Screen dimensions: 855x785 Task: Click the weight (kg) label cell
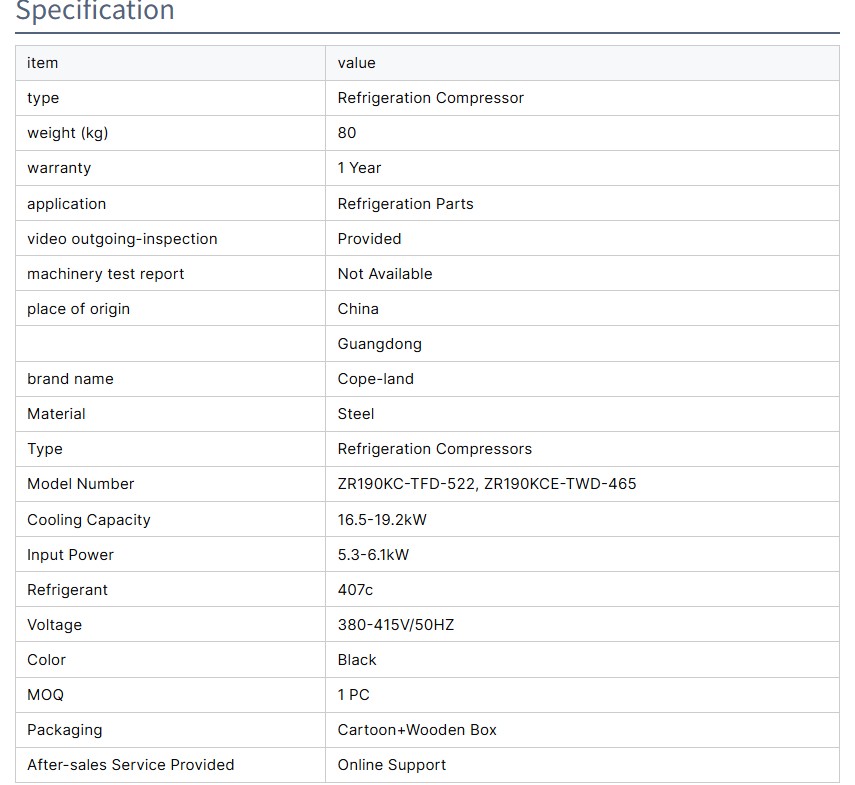(67, 133)
